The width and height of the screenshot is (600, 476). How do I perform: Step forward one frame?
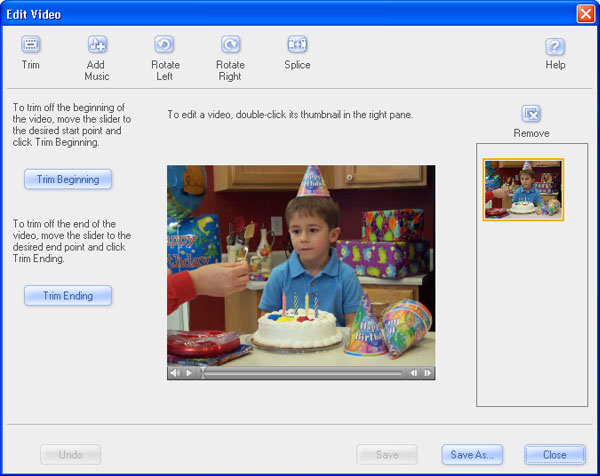427,373
